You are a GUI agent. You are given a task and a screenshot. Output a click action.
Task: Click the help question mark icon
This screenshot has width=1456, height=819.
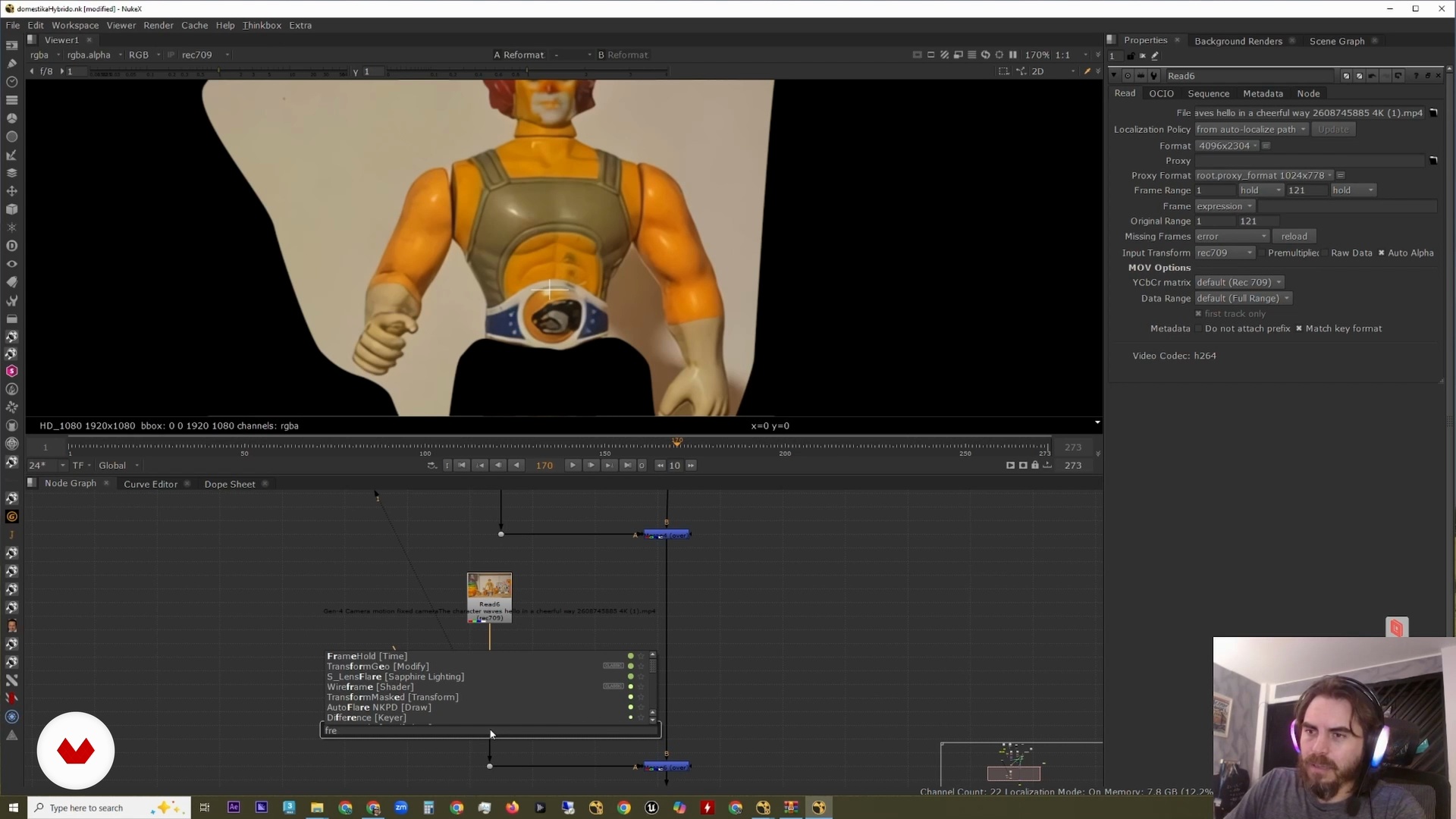(x=1415, y=76)
